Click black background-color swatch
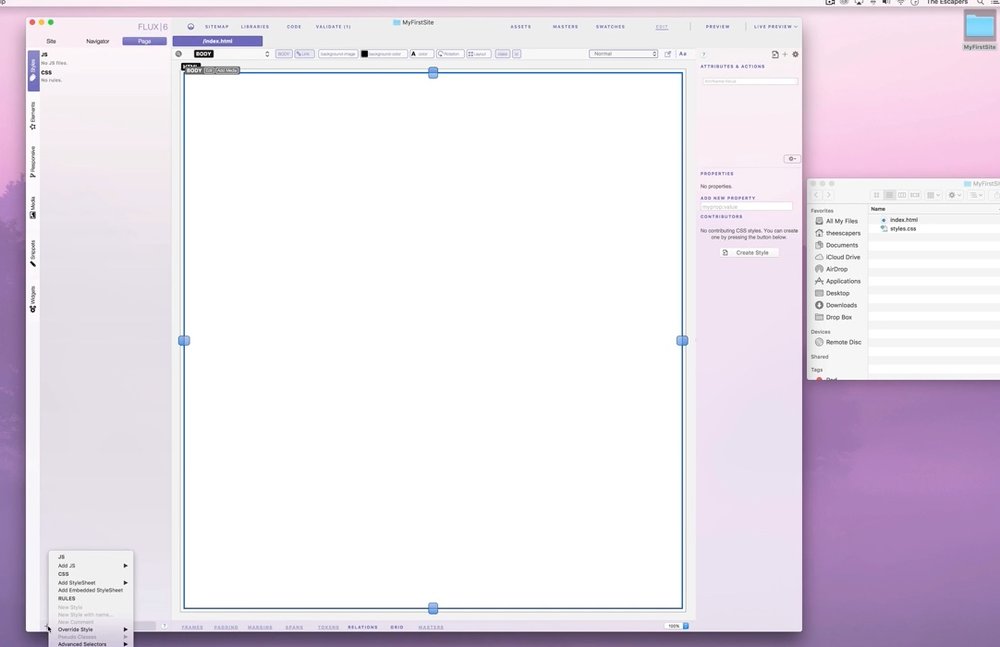Screen dimensions: 1000x647 (365, 54)
